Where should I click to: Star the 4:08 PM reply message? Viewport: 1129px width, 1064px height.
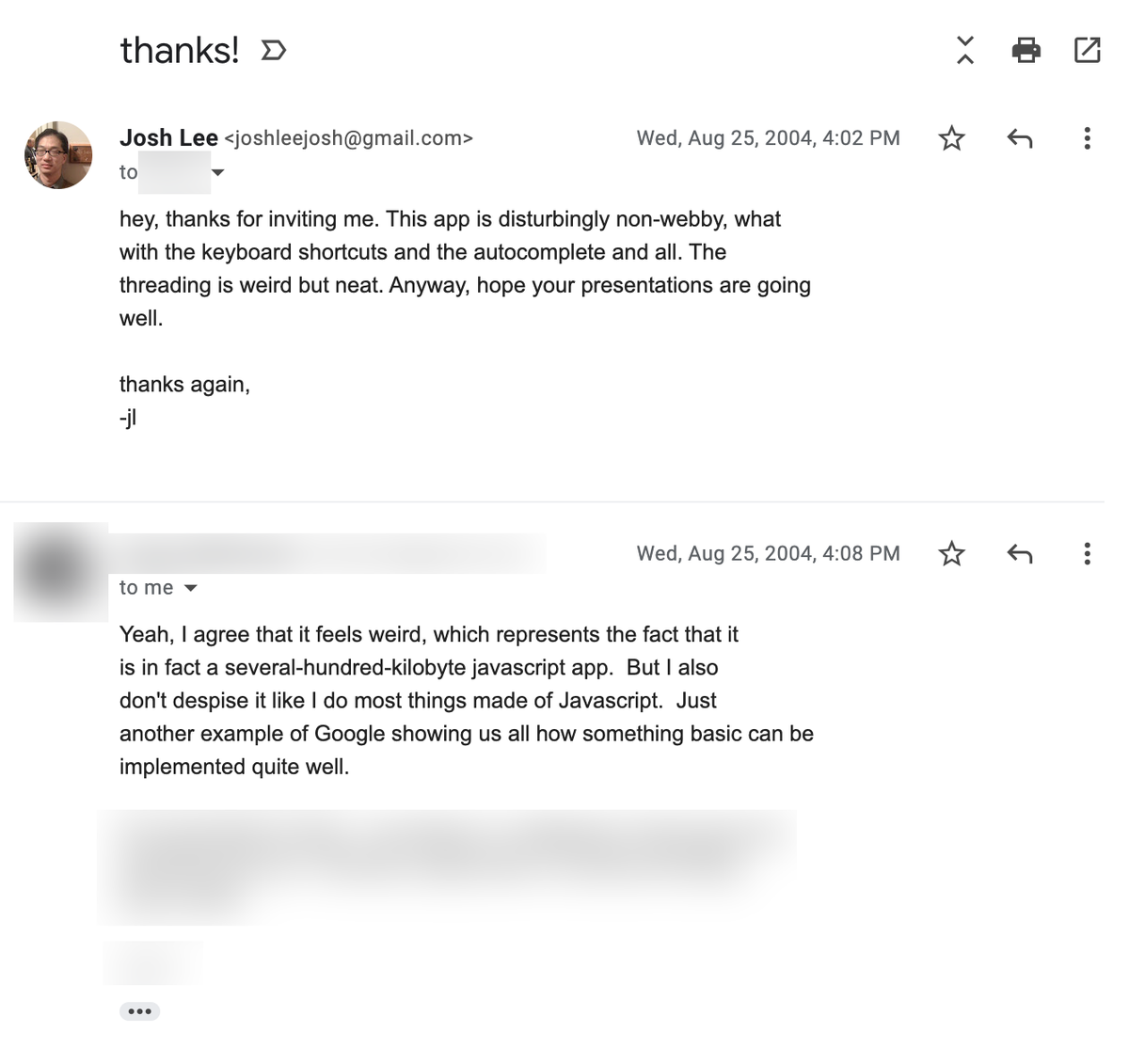coord(951,554)
